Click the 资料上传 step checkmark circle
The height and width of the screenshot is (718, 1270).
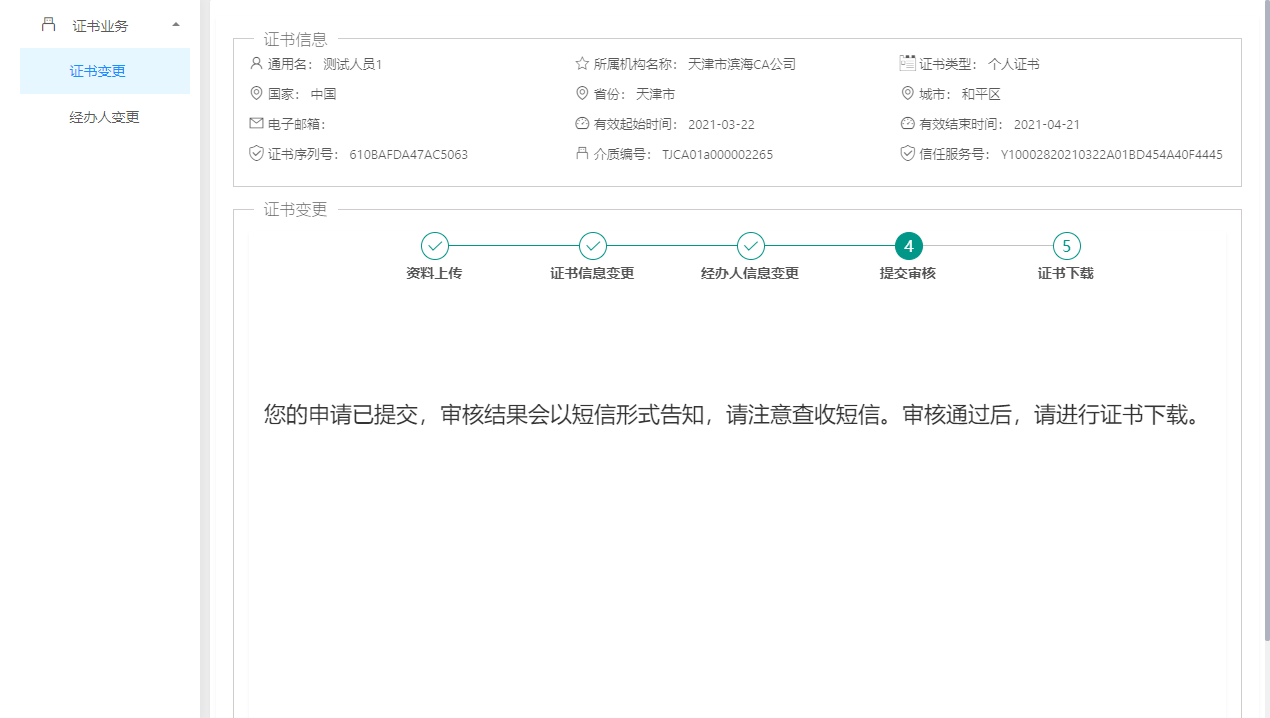point(435,246)
